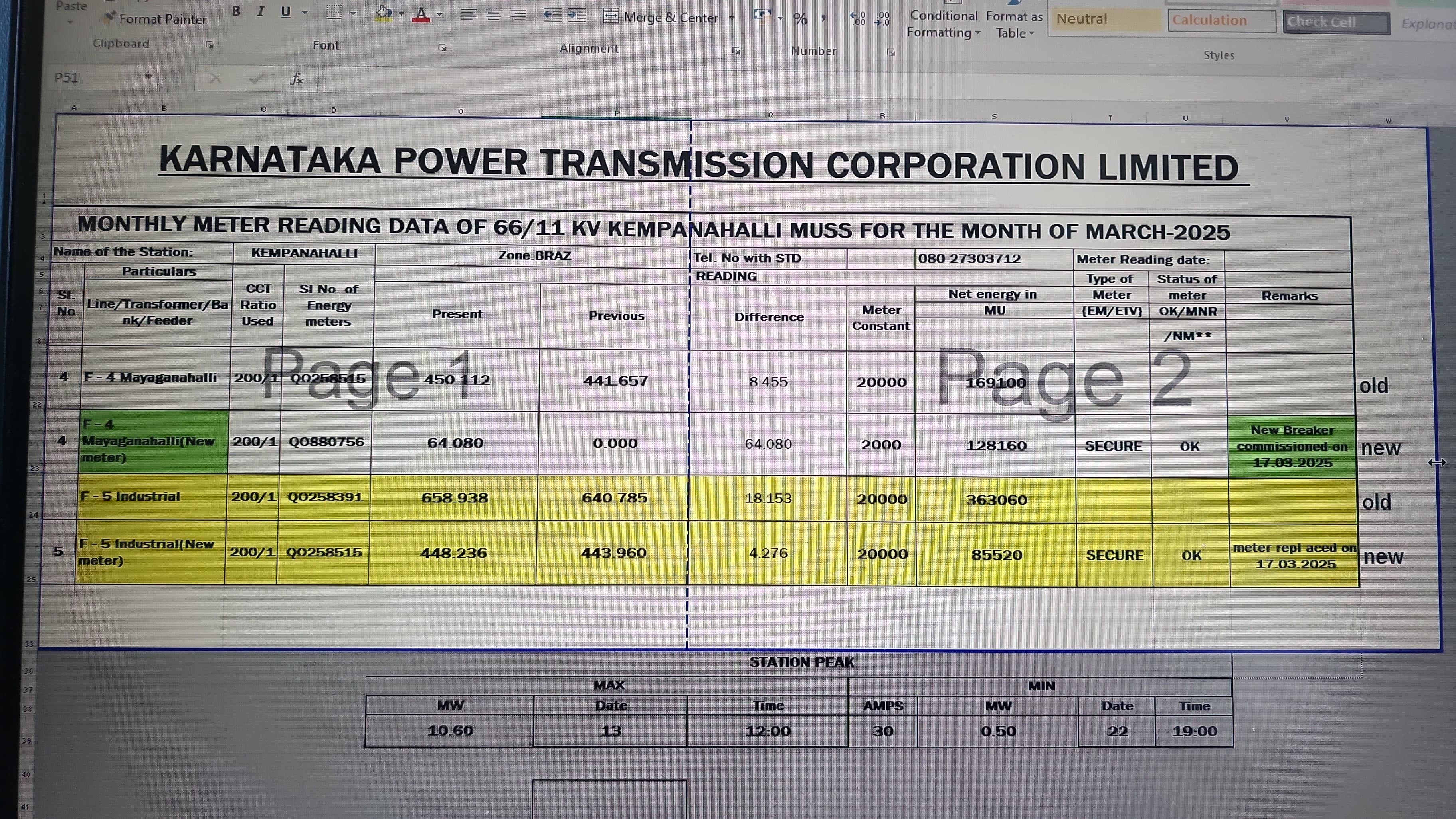Viewport: 1456px width, 819px height.
Task: Open the Name Box dropdown arrow
Action: coord(148,77)
